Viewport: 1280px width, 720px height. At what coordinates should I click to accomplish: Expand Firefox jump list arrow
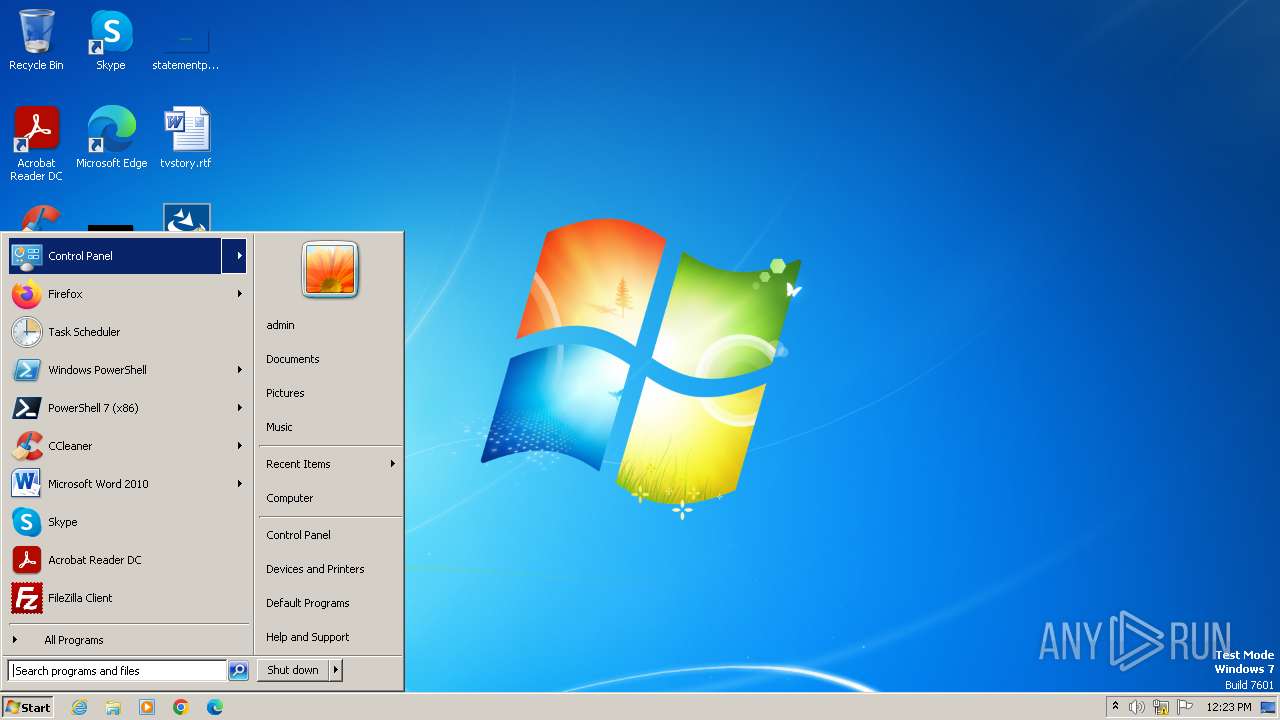click(239, 294)
